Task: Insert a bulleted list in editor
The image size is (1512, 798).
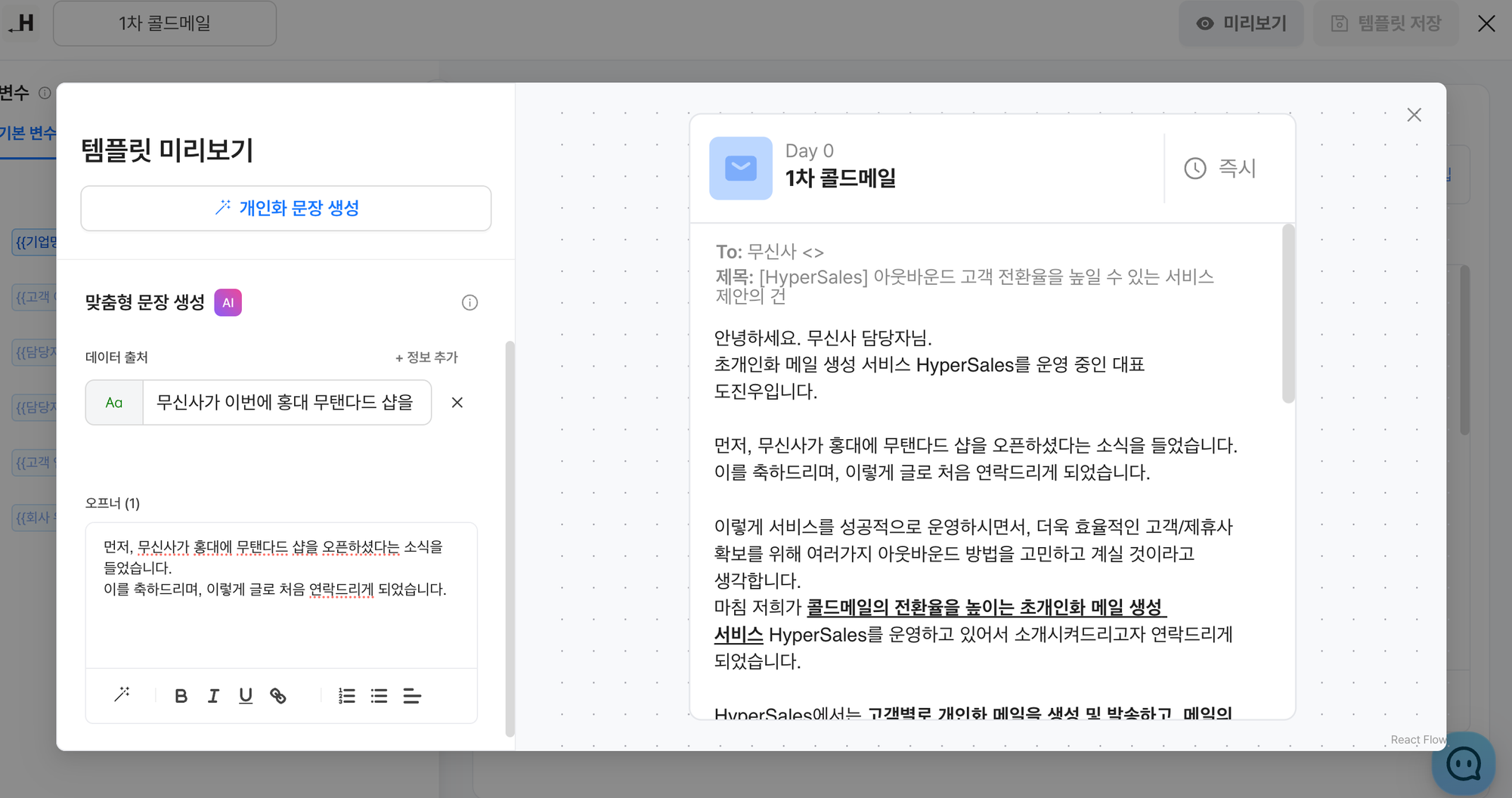Action: [379, 696]
